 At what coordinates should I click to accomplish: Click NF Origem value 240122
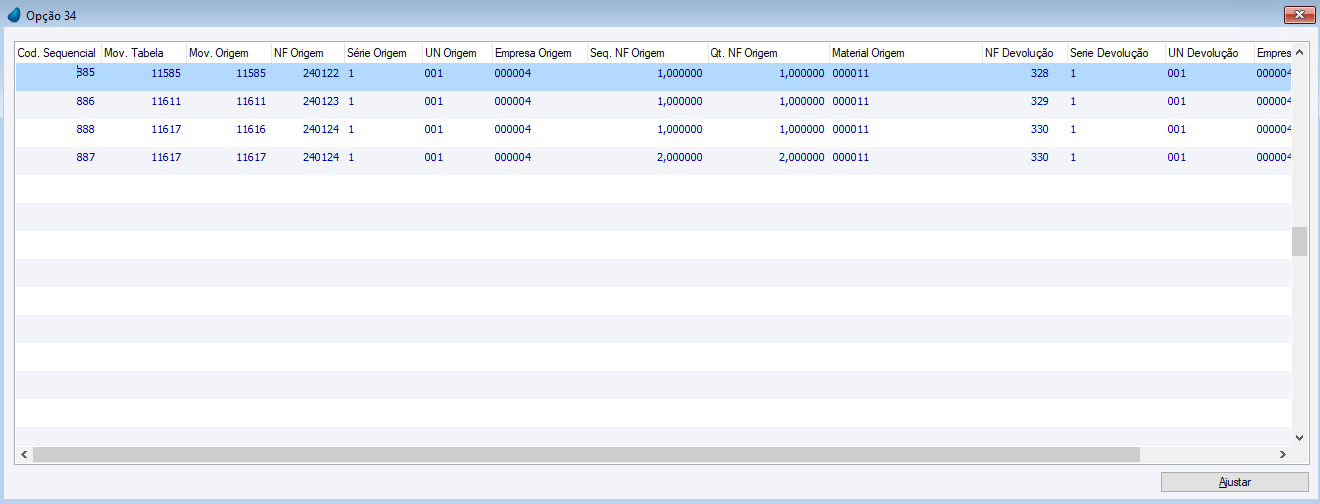point(321,73)
